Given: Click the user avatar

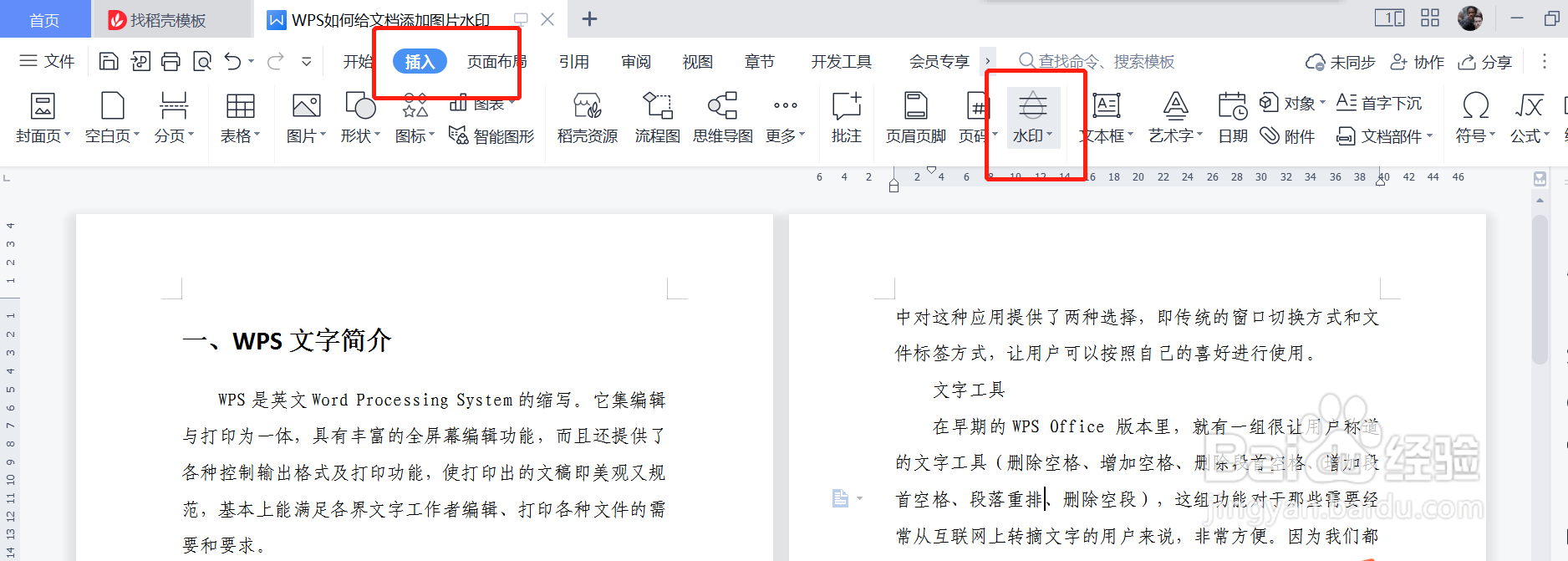Looking at the screenshot, I should (x=1470, y=18).
